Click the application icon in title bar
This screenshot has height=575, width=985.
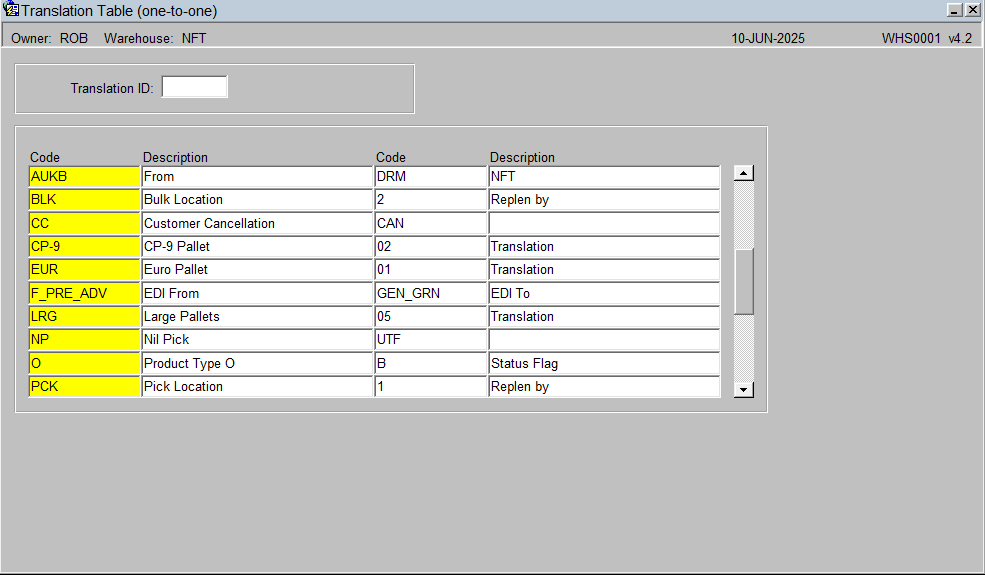[10, 9]
